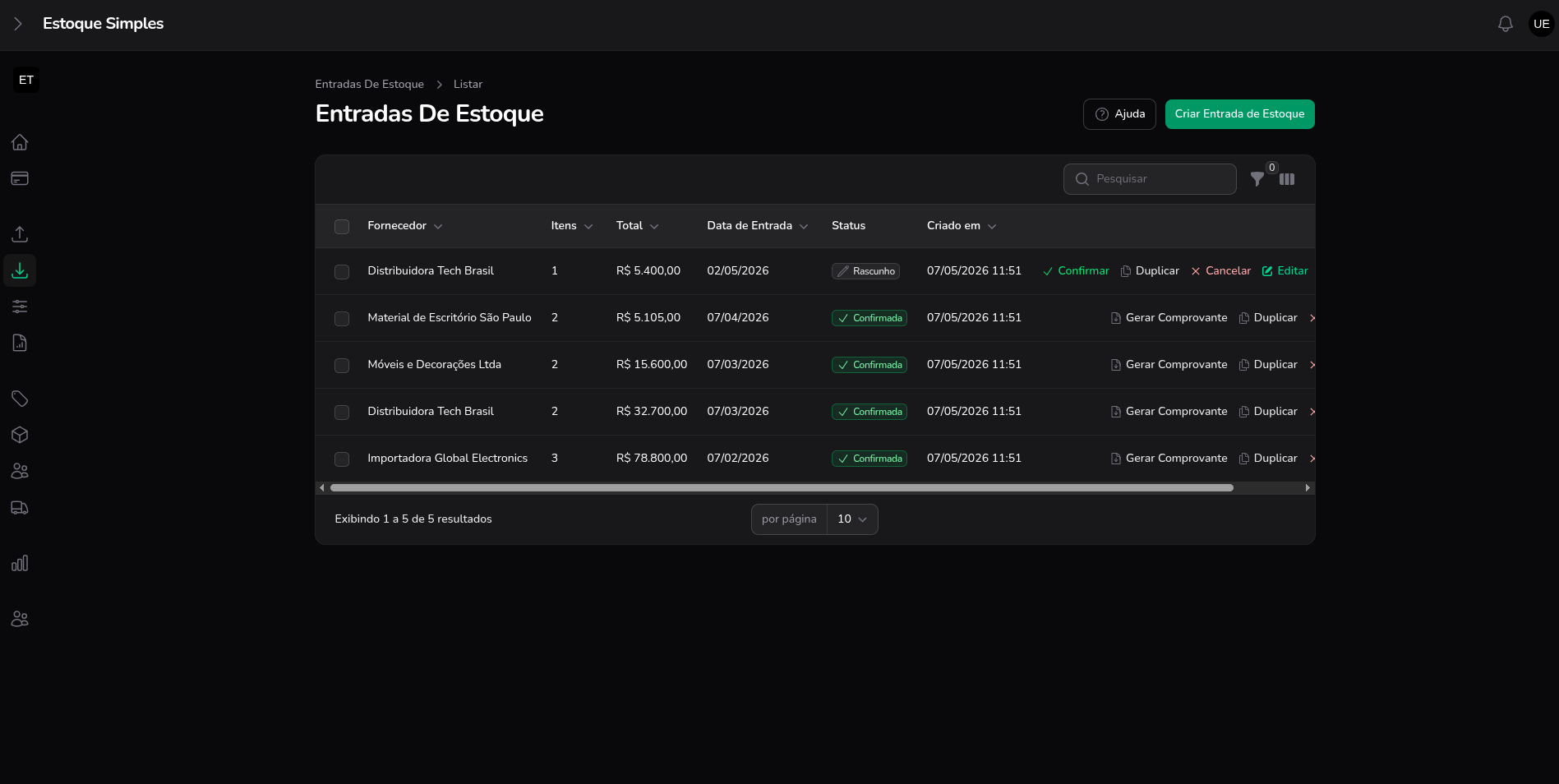The image size is (1559, 784).
Task: Select Importadora Global Electronics checkbox
Action: (x=342, y=459)
